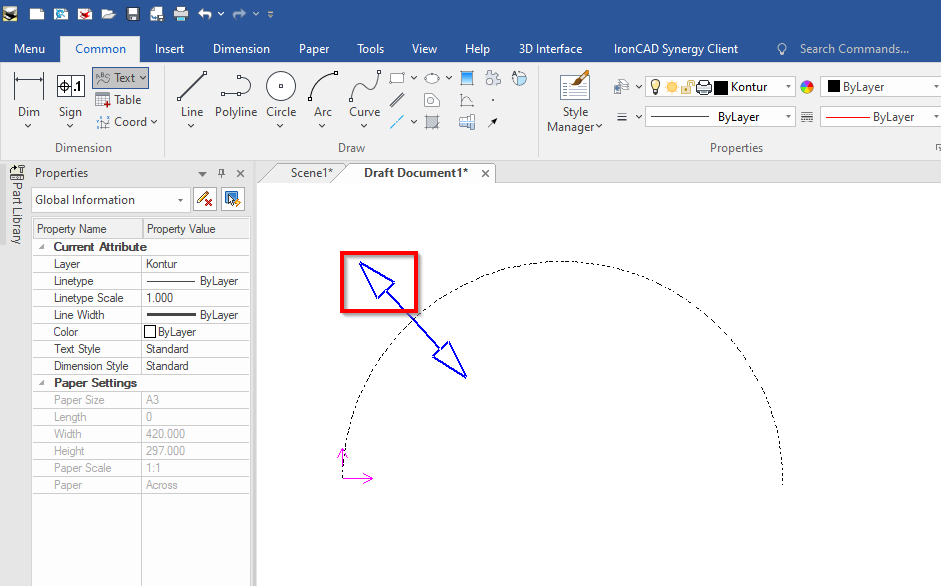The image size is (941, 586).
Task: Collapse the Paper Settings section
Action: click(x=41, y=383)
